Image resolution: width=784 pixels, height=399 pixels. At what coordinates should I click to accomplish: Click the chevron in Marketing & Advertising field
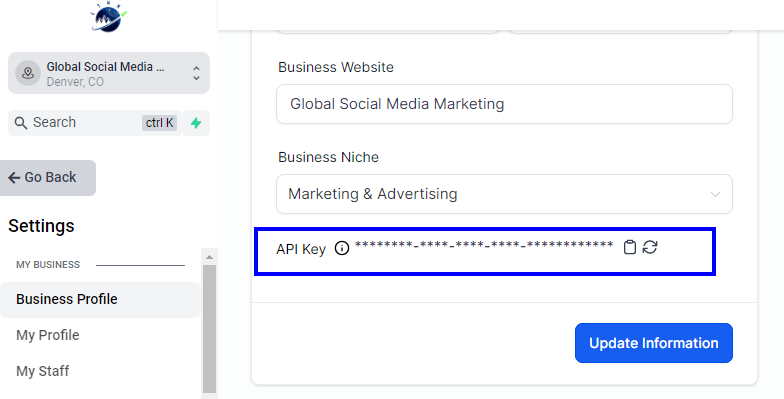tap(716, 194)
